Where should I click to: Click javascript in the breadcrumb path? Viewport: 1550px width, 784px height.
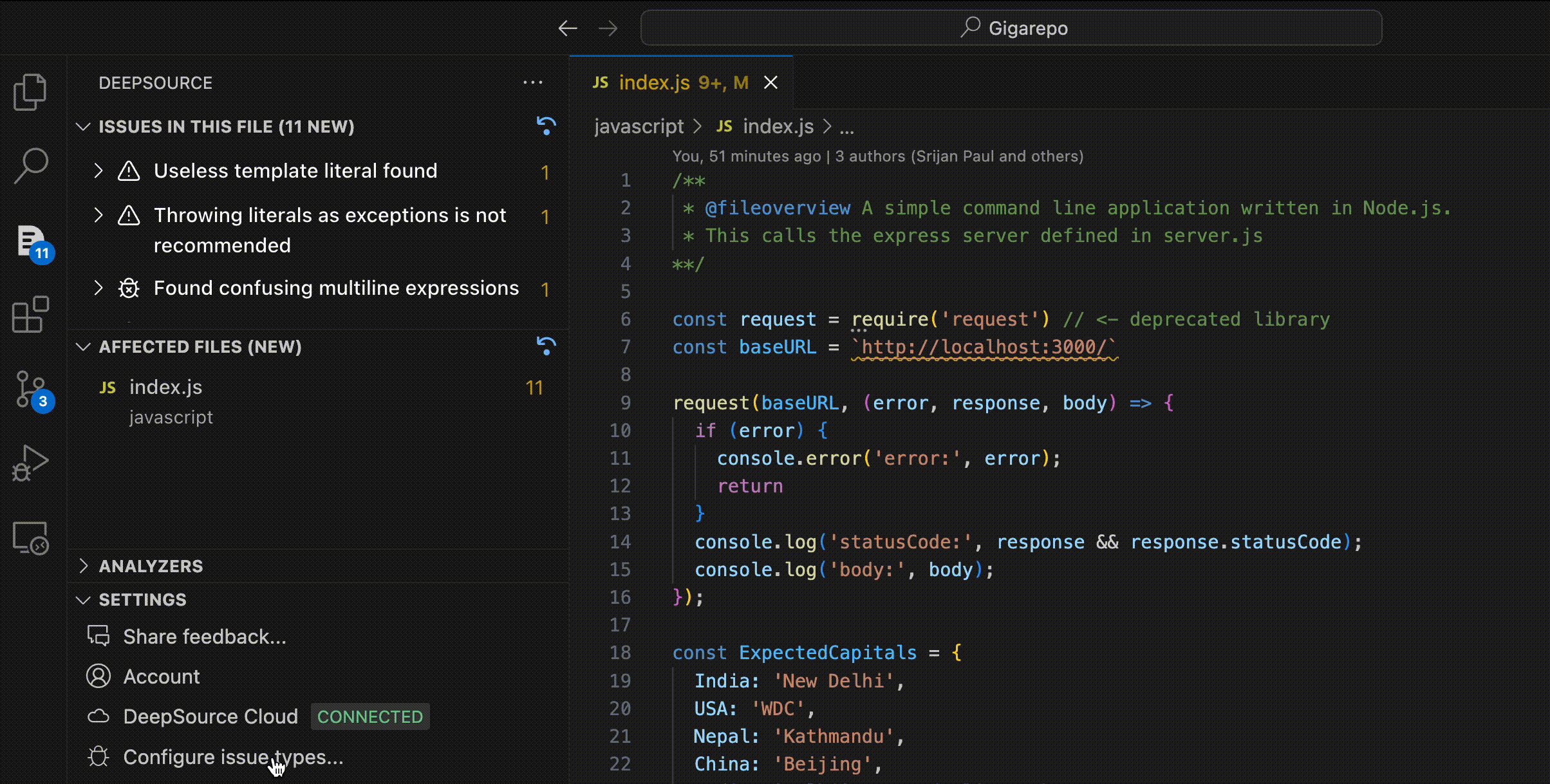[639, 127]
